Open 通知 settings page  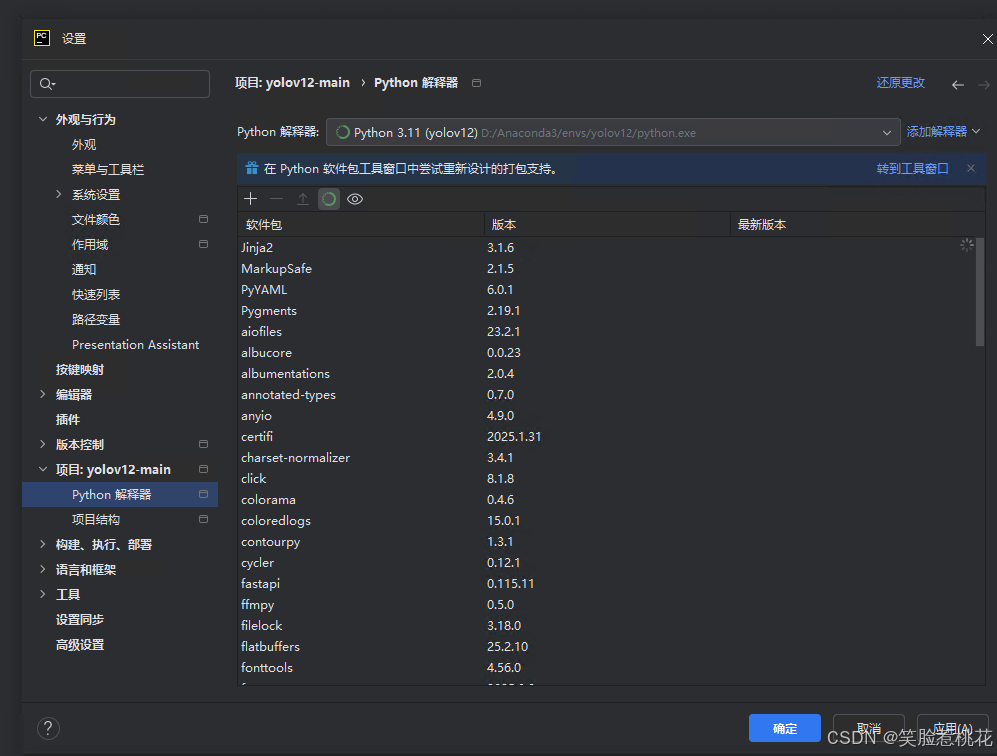point(84,270)
